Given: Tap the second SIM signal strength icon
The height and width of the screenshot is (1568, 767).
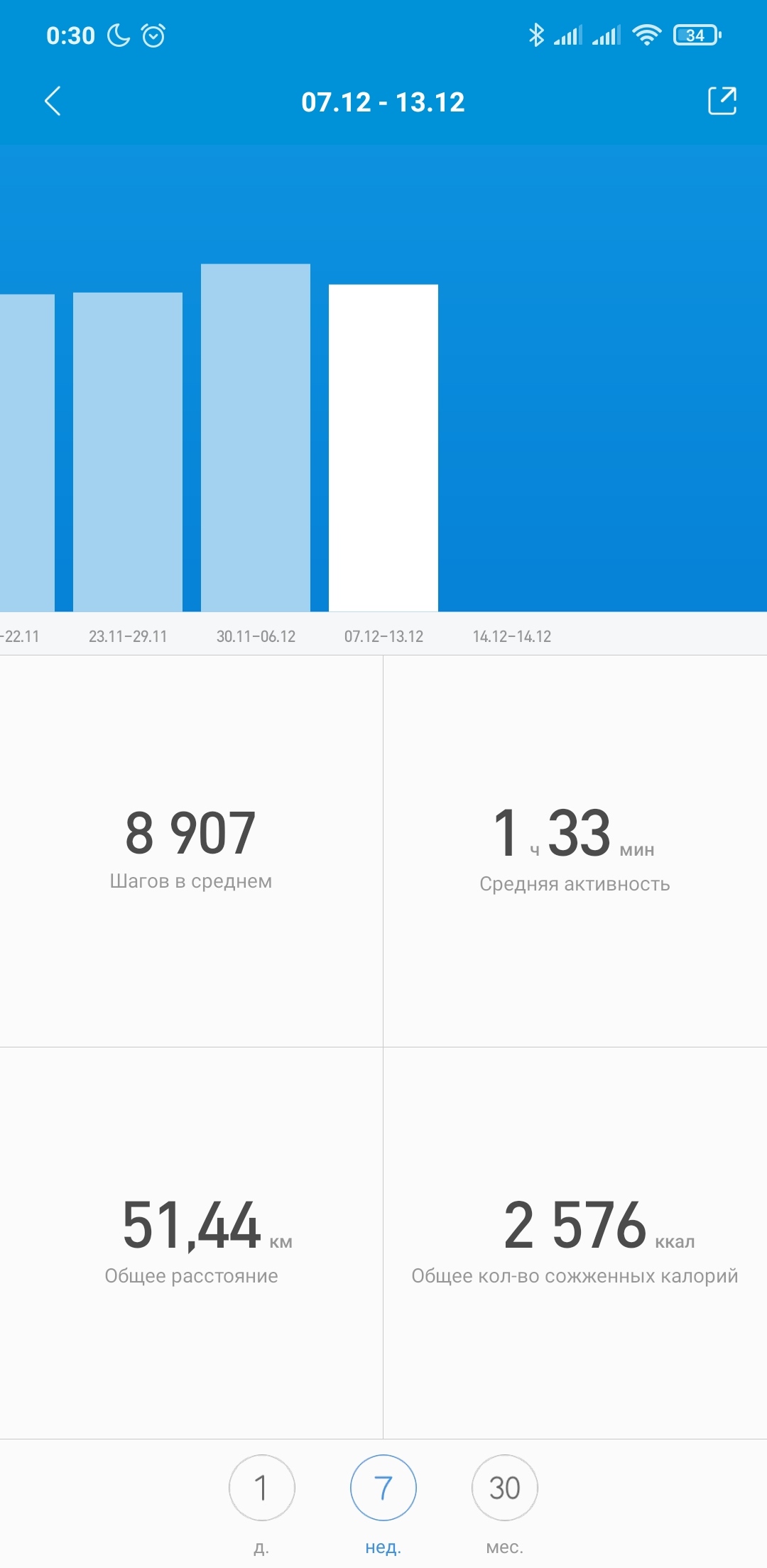Looking at the screenshot, I should [x=606, y=34].
